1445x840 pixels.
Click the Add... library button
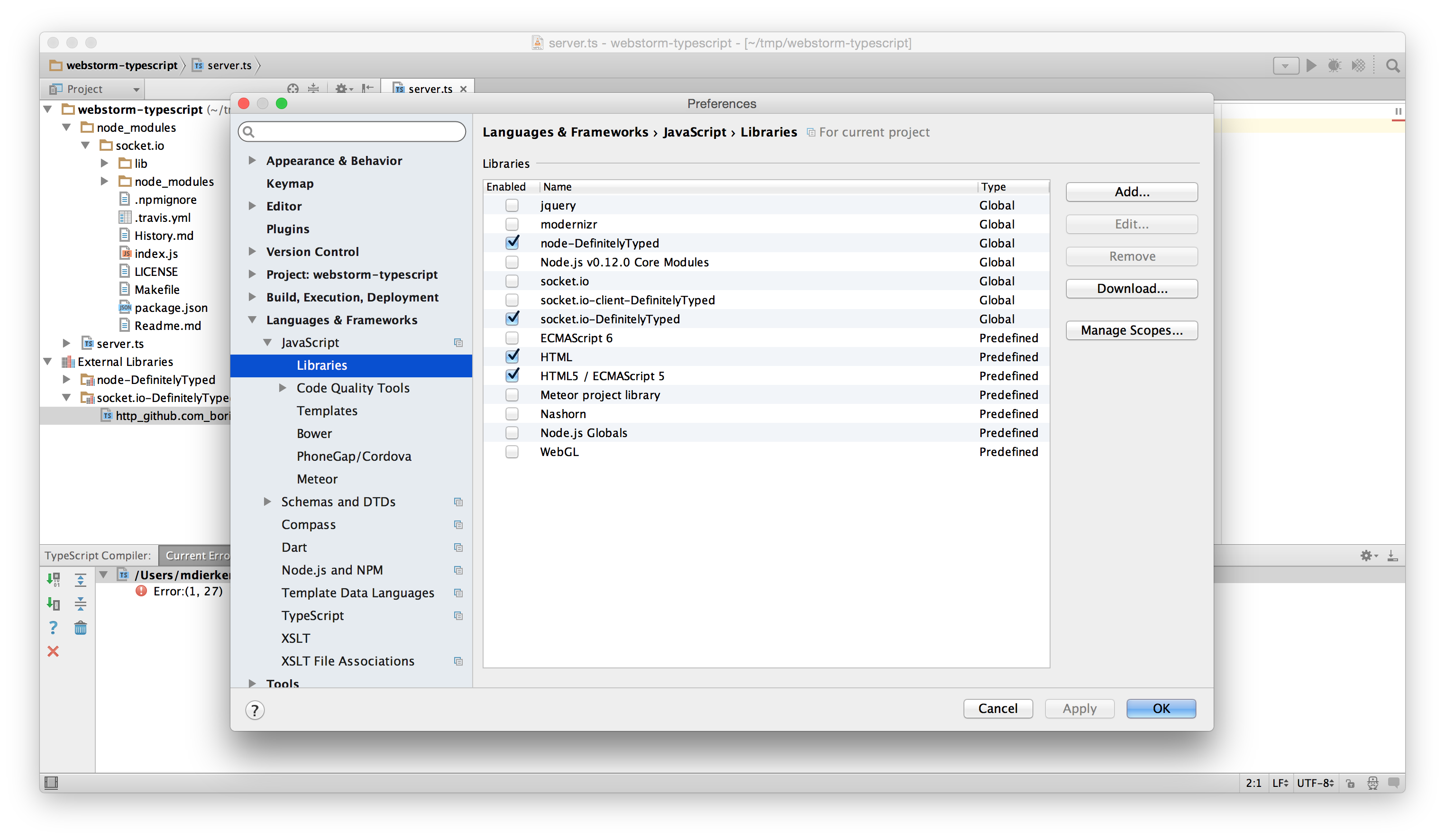point(1131,192)
